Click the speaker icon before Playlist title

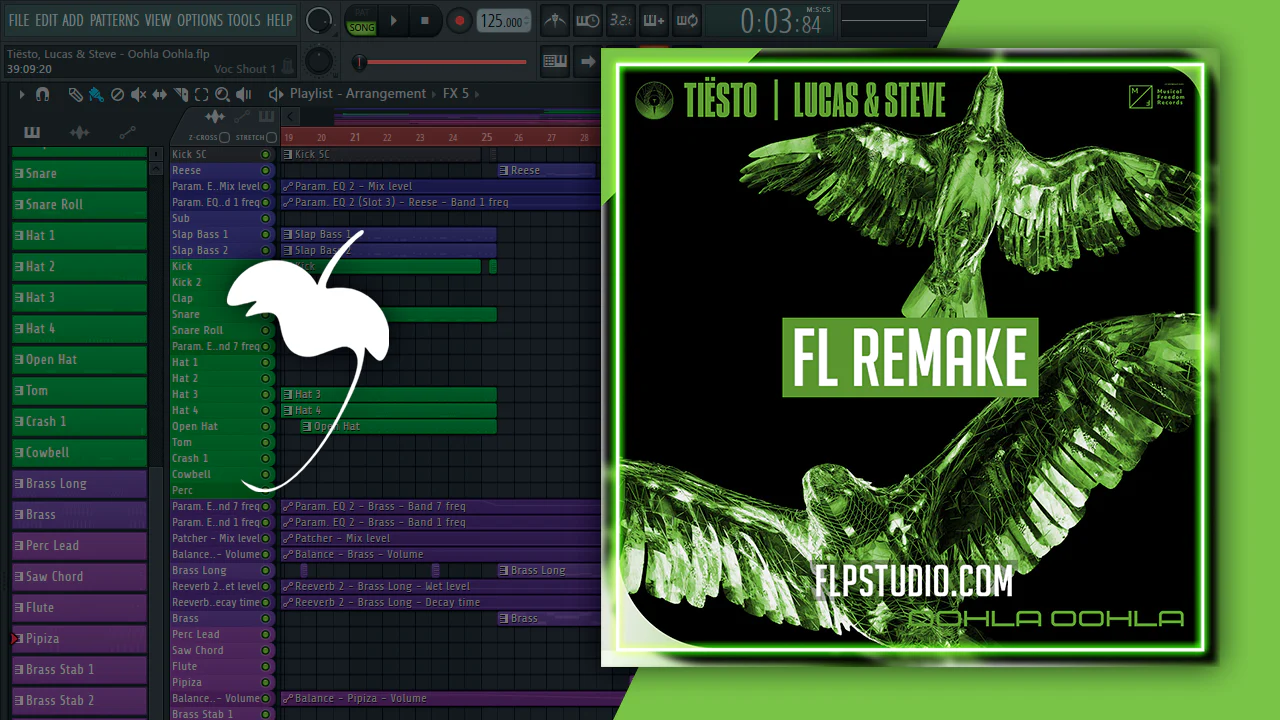coord(276,94)
